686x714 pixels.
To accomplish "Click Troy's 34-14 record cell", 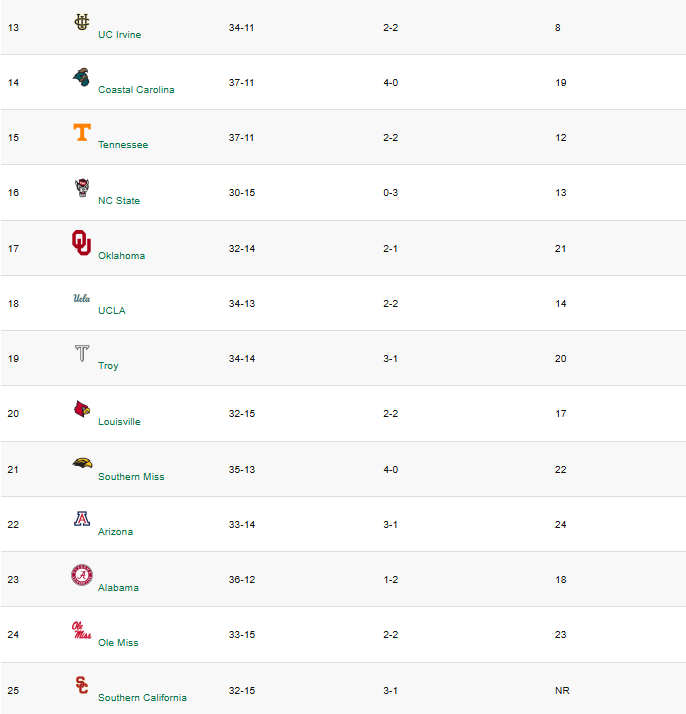I will pos(242,358).
